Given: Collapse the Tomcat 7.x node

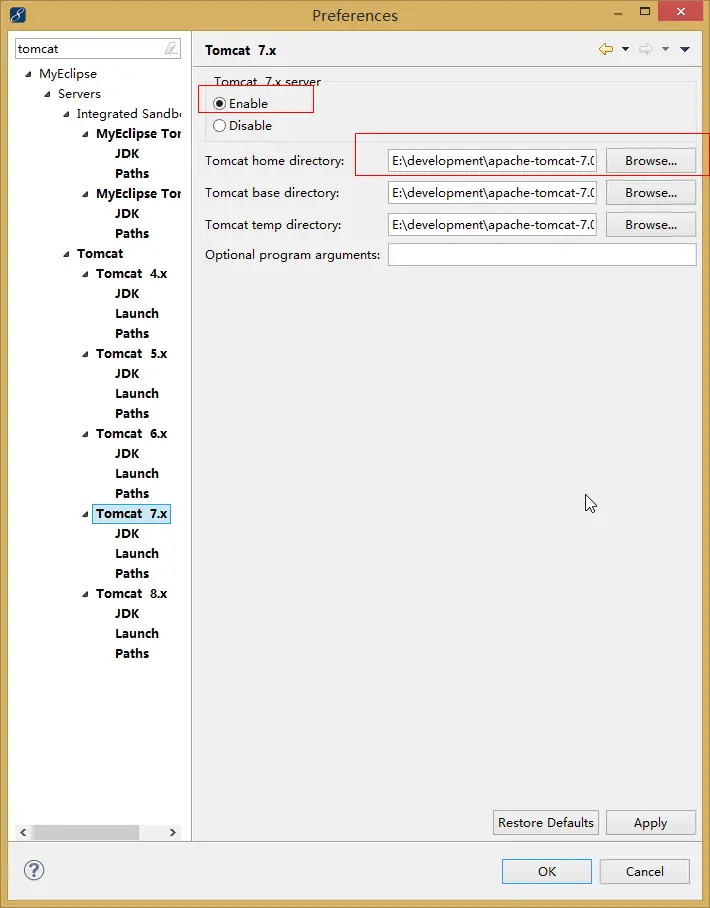Looking at the screenshot, I should click(85, 514).
